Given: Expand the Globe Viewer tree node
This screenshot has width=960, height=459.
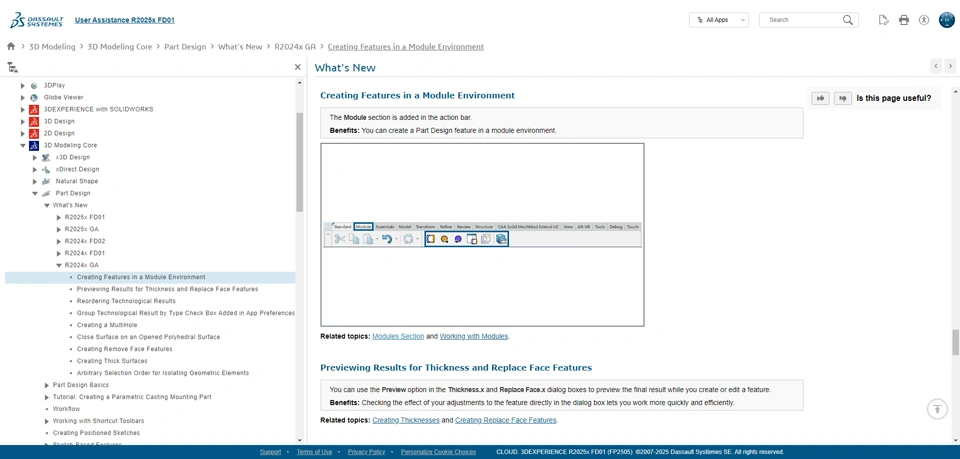Looking at the screenshot, I should (x=23, y=97).
